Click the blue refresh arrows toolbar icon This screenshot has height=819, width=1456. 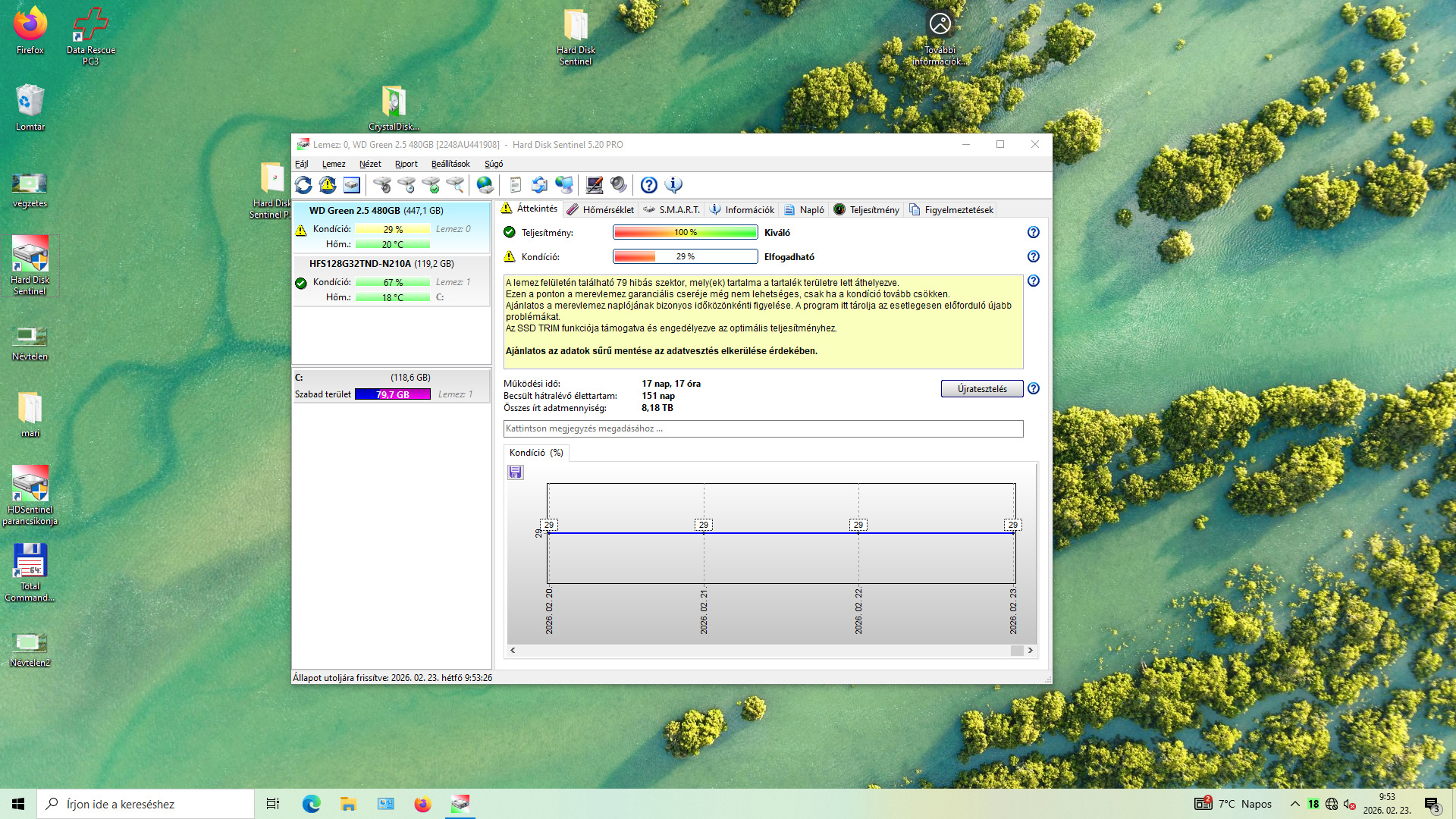coord(303,185)
